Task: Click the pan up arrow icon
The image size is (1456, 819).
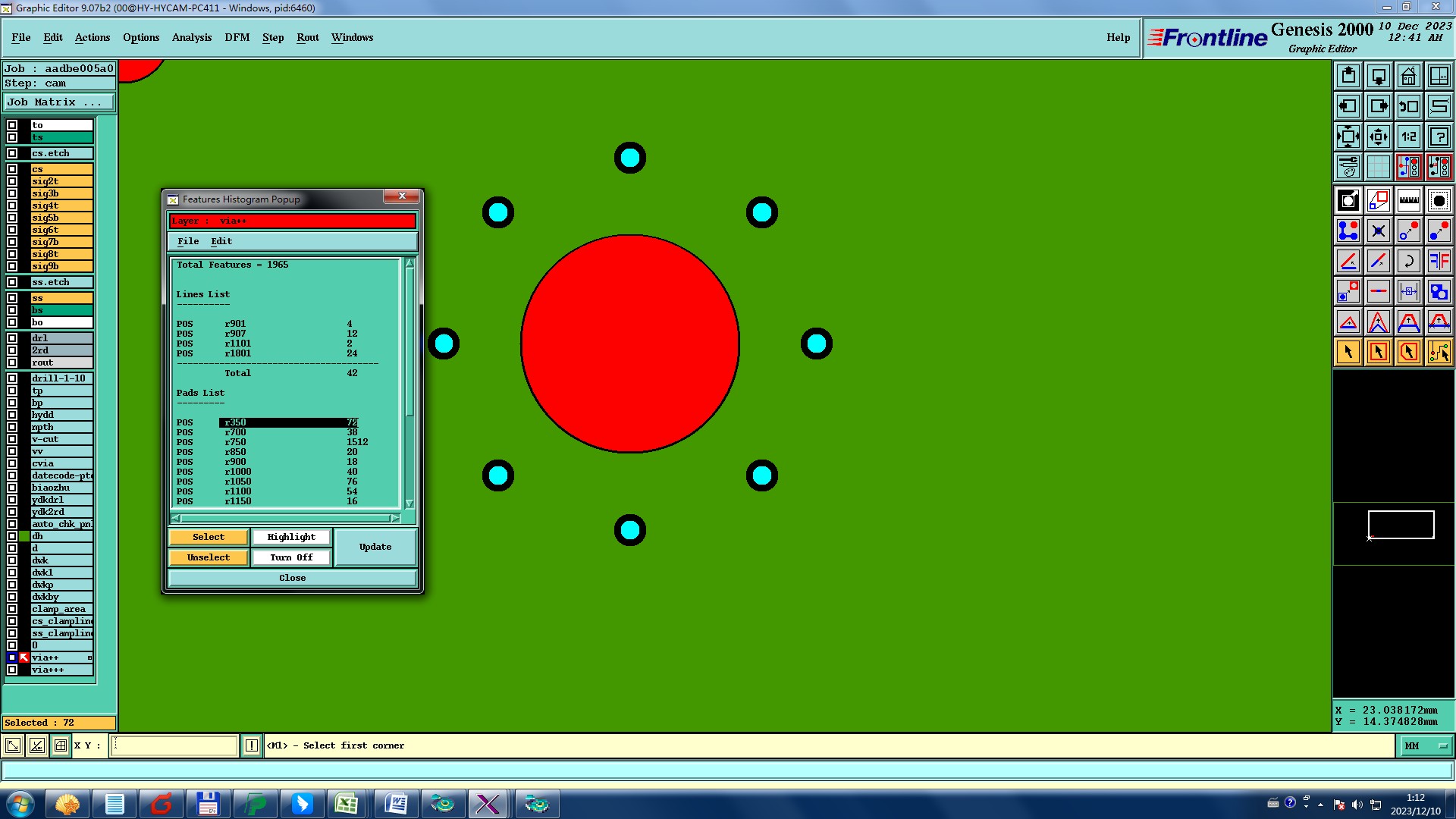Action: click(1348, 76)
